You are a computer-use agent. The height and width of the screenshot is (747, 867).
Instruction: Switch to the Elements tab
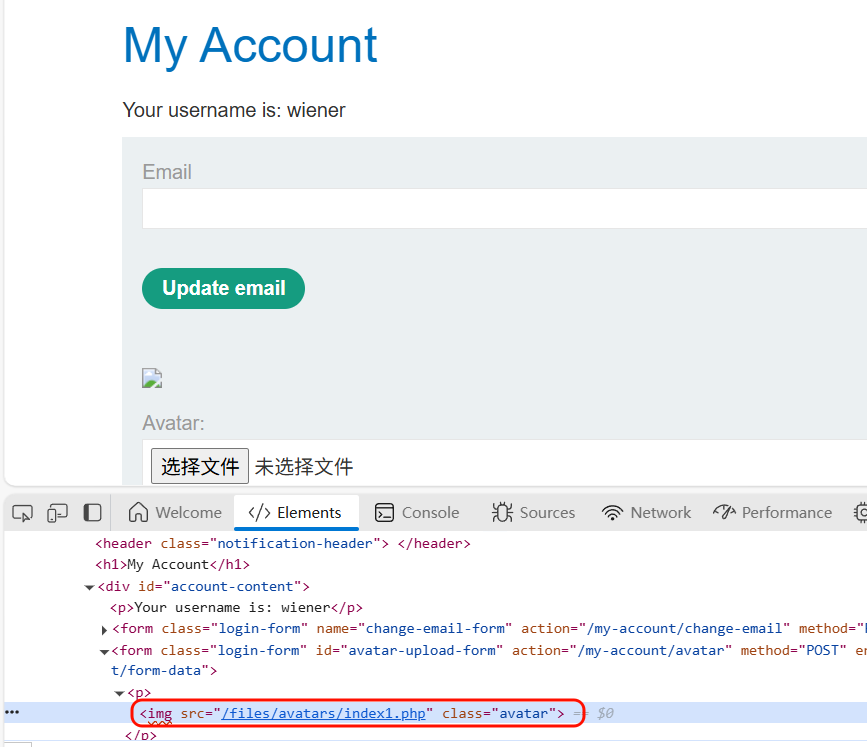[x=296, y=513]
